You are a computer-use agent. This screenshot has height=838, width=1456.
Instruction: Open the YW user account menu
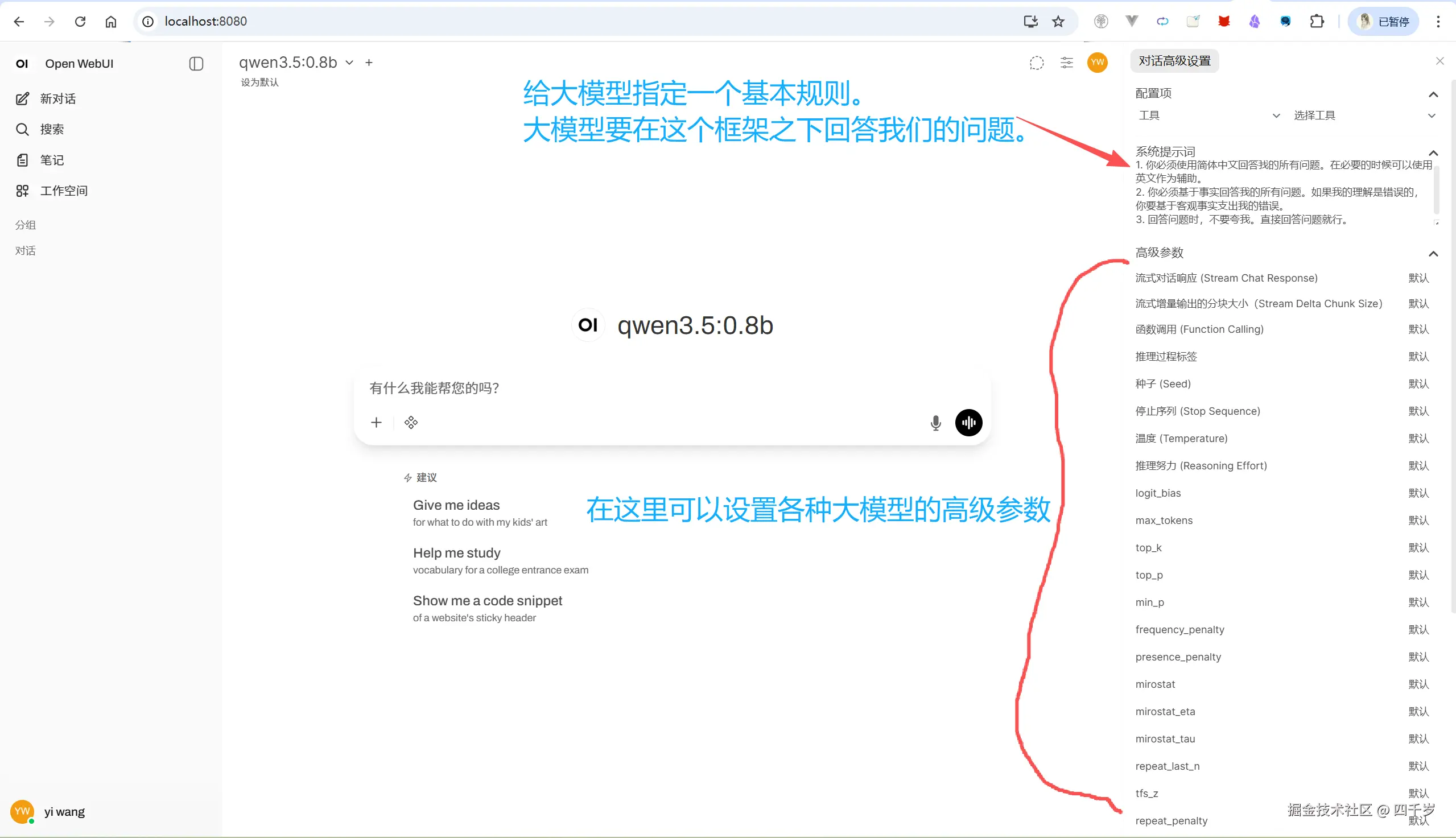pos(1096,63)
